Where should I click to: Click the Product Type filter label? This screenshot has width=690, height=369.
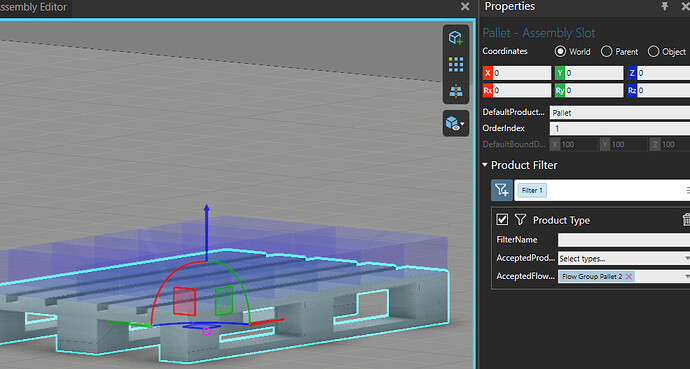pyautogui.click(x=561, y=220)
